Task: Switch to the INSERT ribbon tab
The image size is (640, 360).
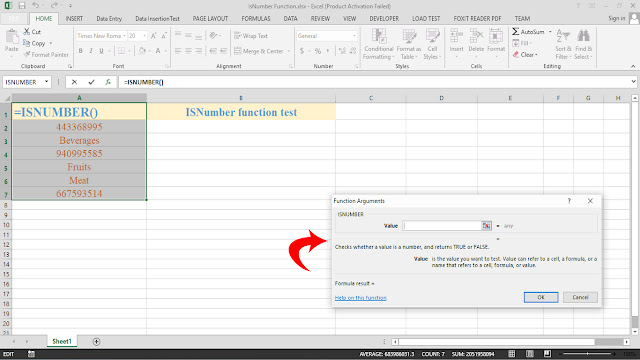Action: [x=74, y=18]
